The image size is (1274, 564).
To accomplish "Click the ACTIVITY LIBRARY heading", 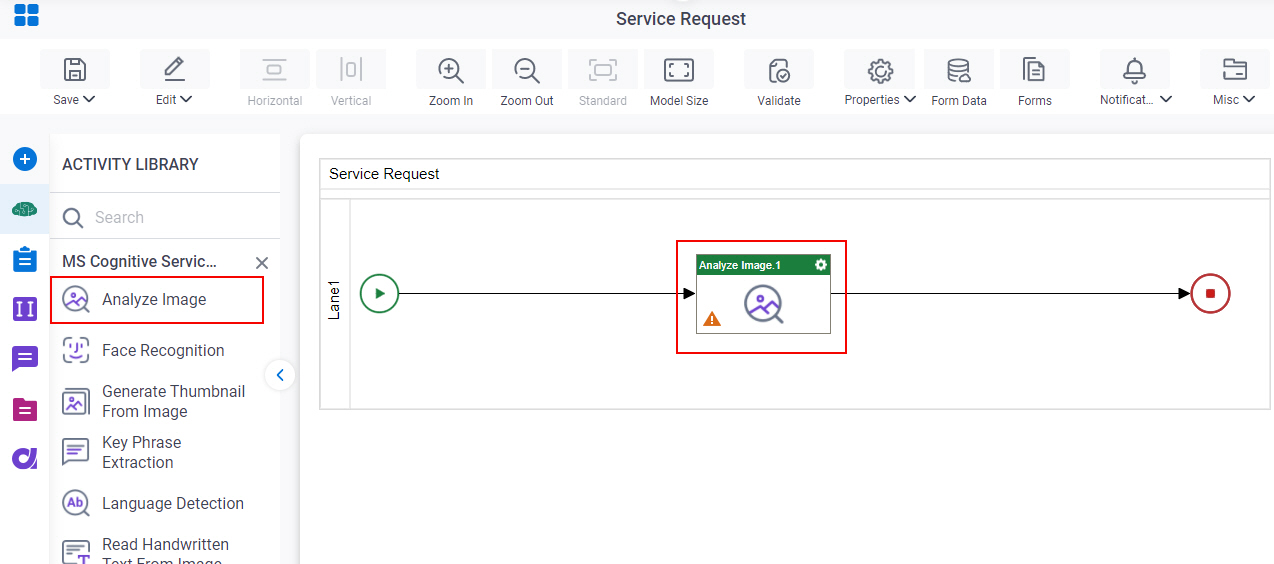I will 130,164.
